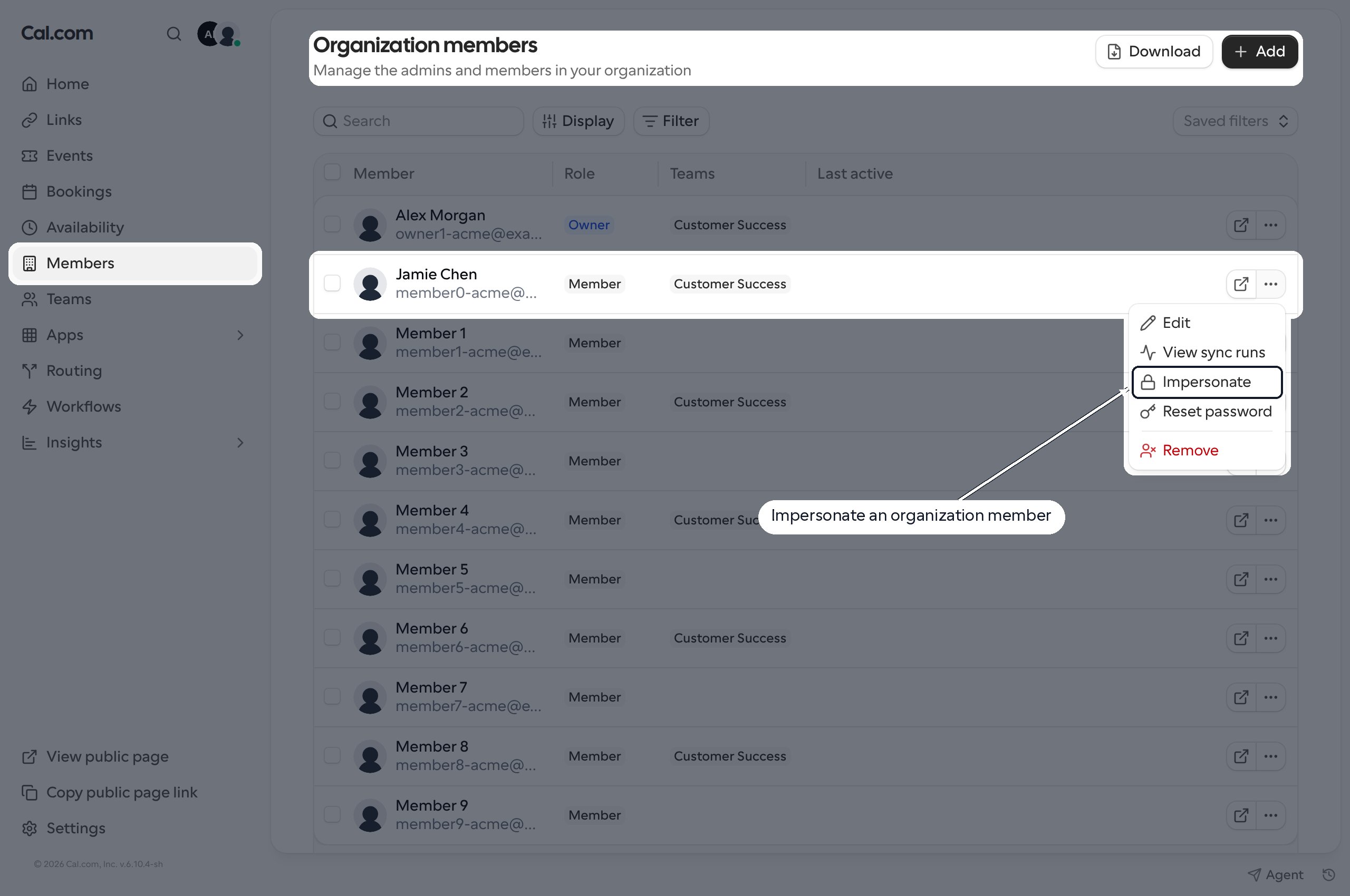
Task: Select the Member 1 row checkbox
Action: tap(332, 342)
